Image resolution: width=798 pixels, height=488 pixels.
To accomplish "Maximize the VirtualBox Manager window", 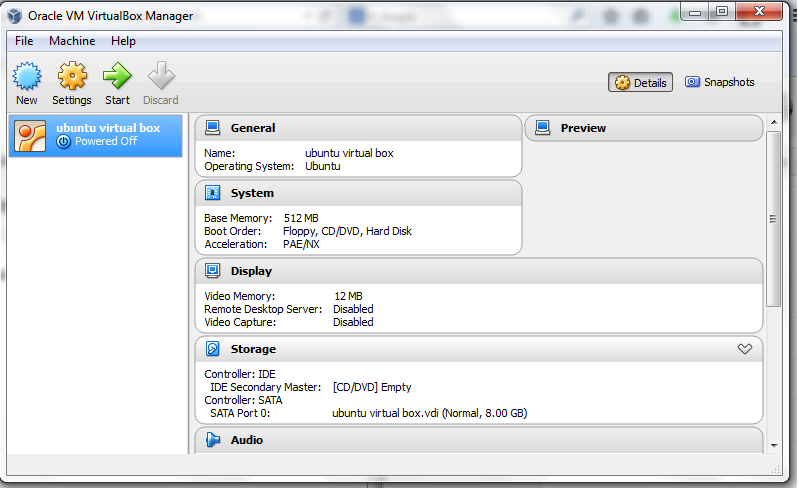I will click(722, 11).
